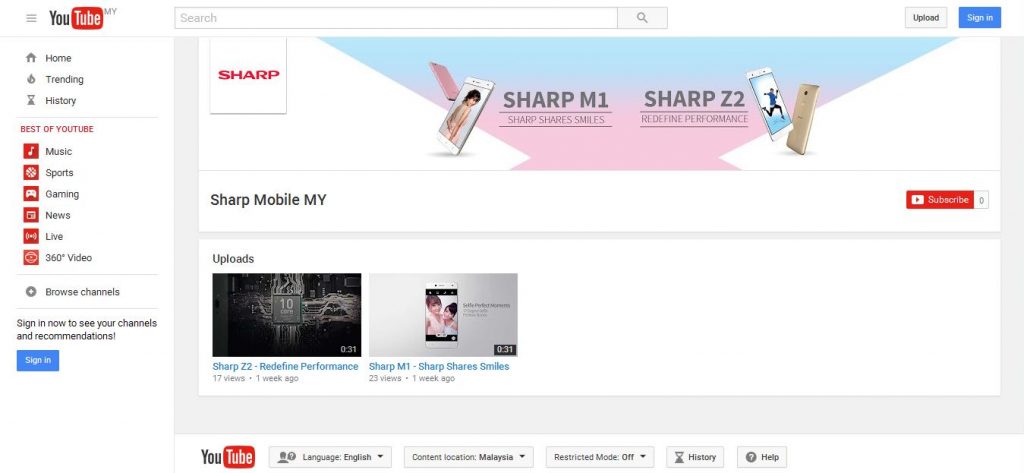Open the Restricted Mode: Off dropdown
The image size is (1024, 473).
pyautogui.click(x=600, y=457)
